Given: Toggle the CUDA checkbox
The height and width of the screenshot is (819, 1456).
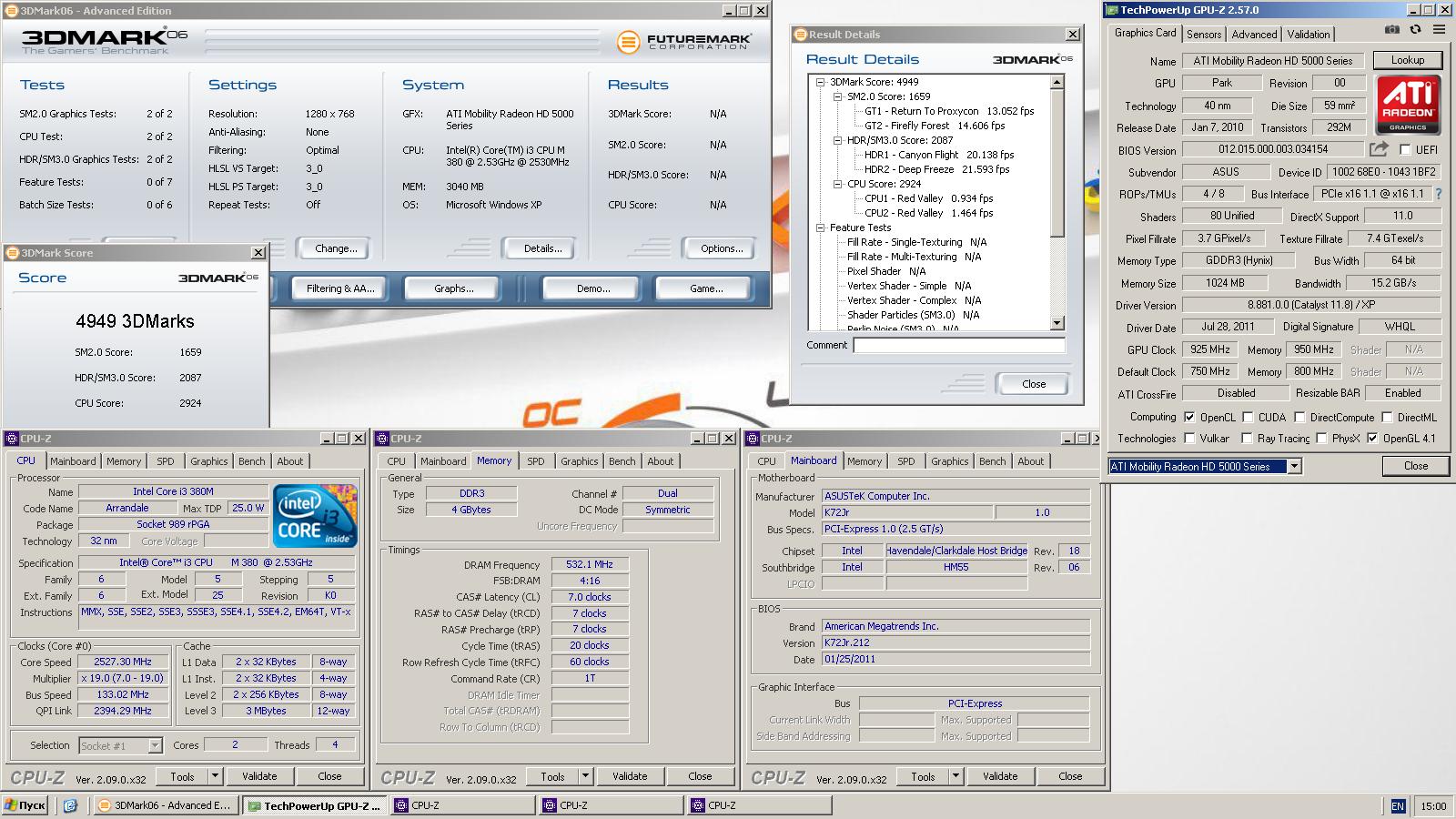Looking at the screenshot, I should [1248, 417].
